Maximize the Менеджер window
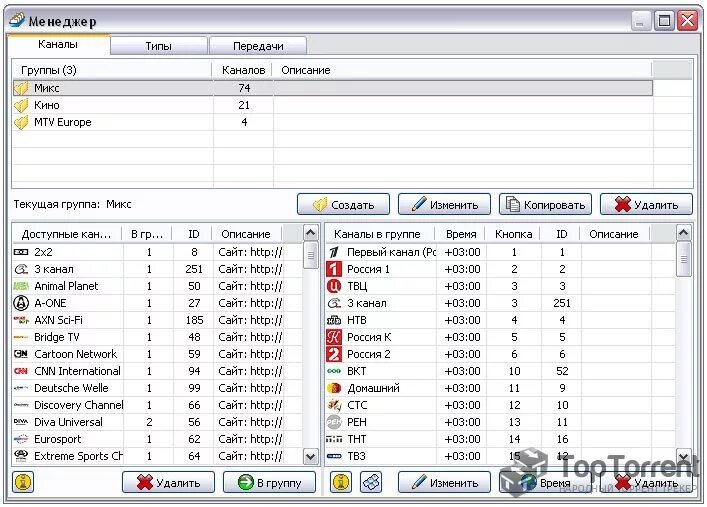Image resolution: width=707 pixels, height=507 pixels. 664,21
